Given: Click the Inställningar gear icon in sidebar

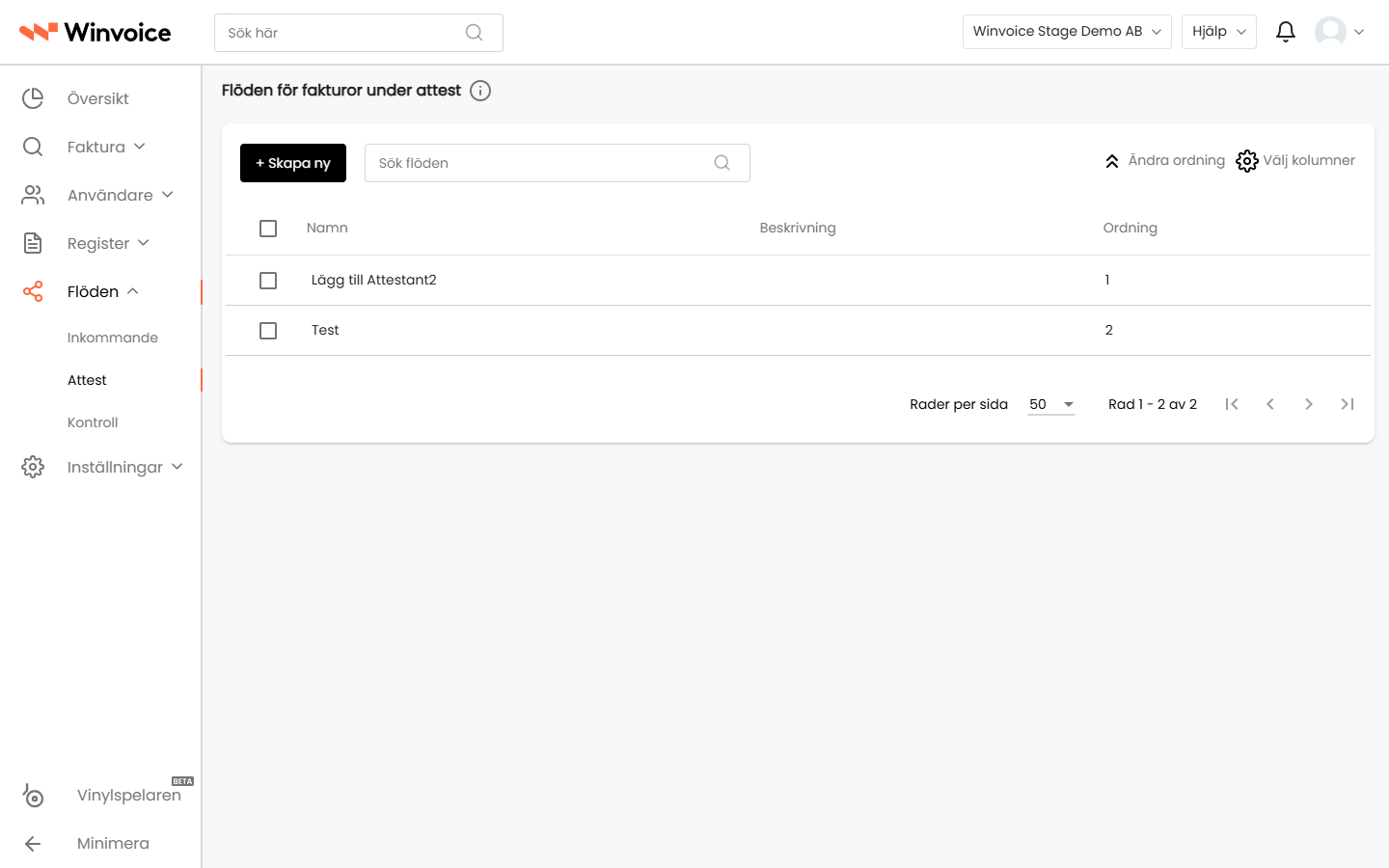Looking at the screenshot, I should [x=33, y=467].
